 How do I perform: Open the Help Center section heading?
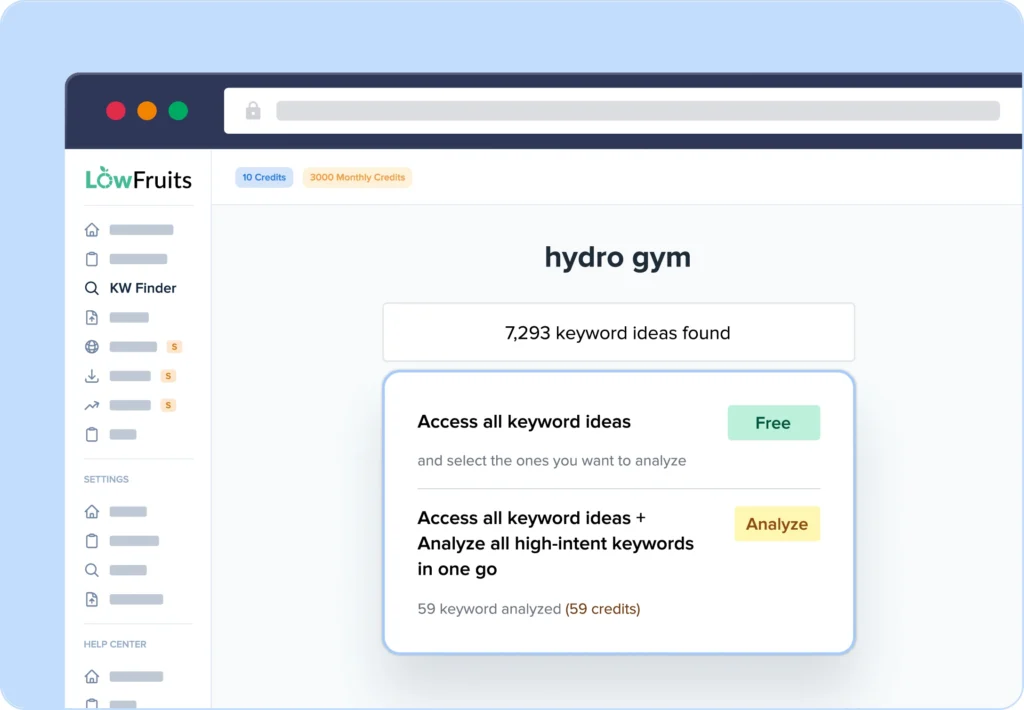click(x=114, y=644)
